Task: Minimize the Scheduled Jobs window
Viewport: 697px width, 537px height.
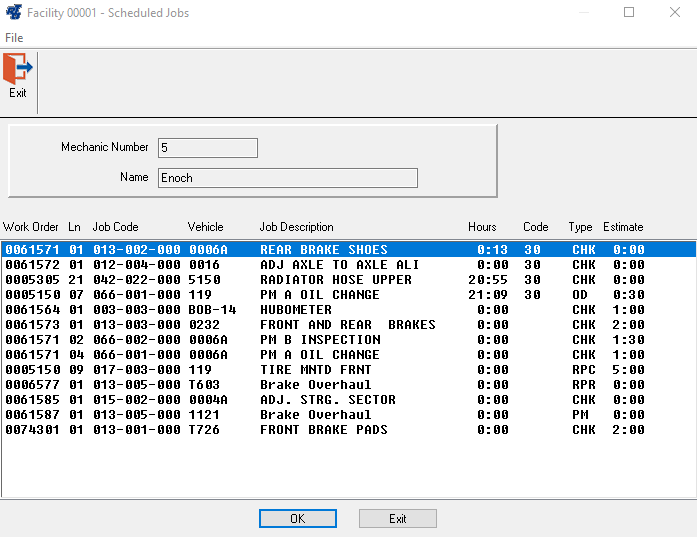Action: (x=583, y=13)
